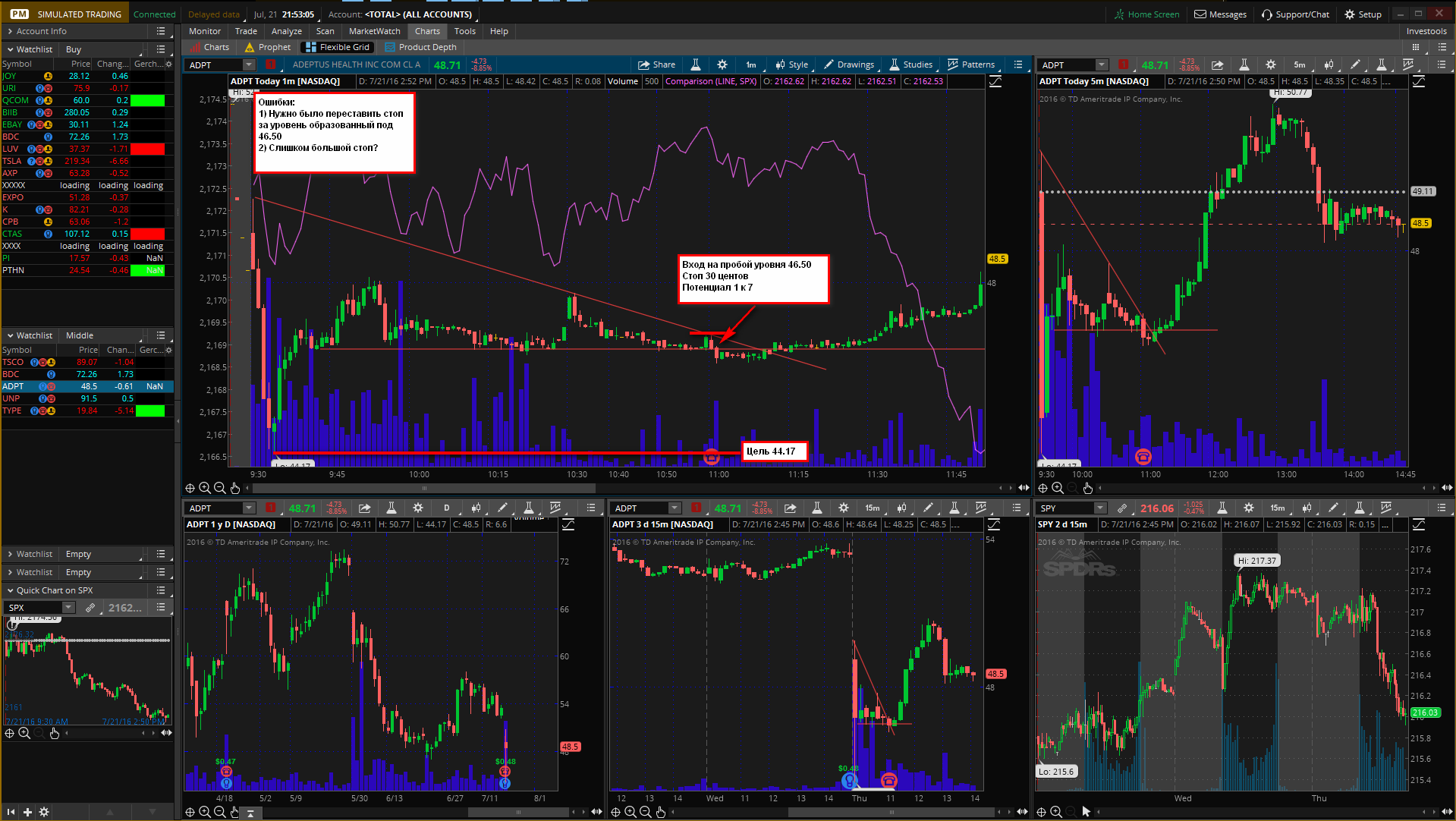Open SPX symbol dropdown in Quick Chart

click(x=68, y=607)
